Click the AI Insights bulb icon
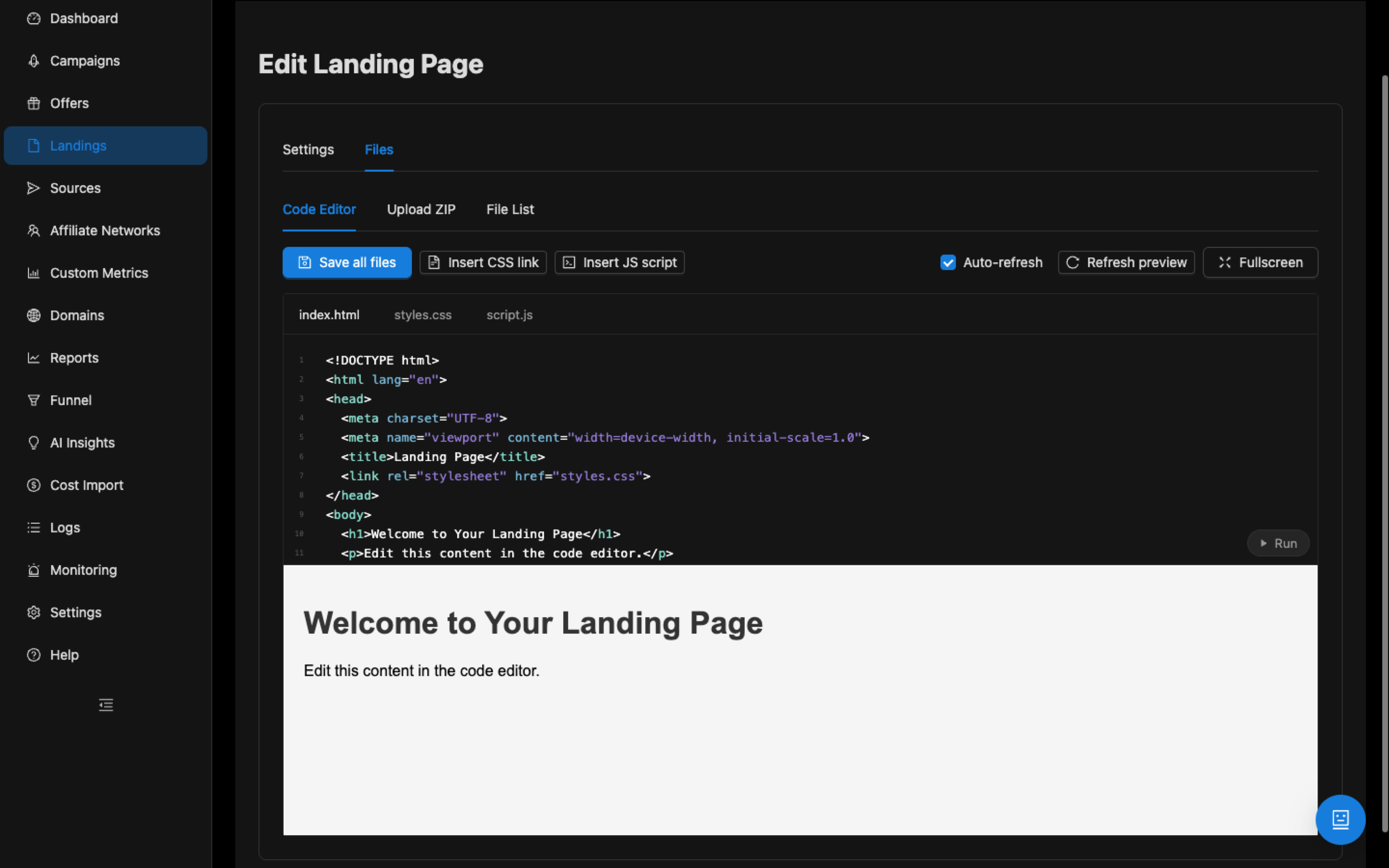The height and width of the screenshot is (868, 1389). tap(34, 443)
